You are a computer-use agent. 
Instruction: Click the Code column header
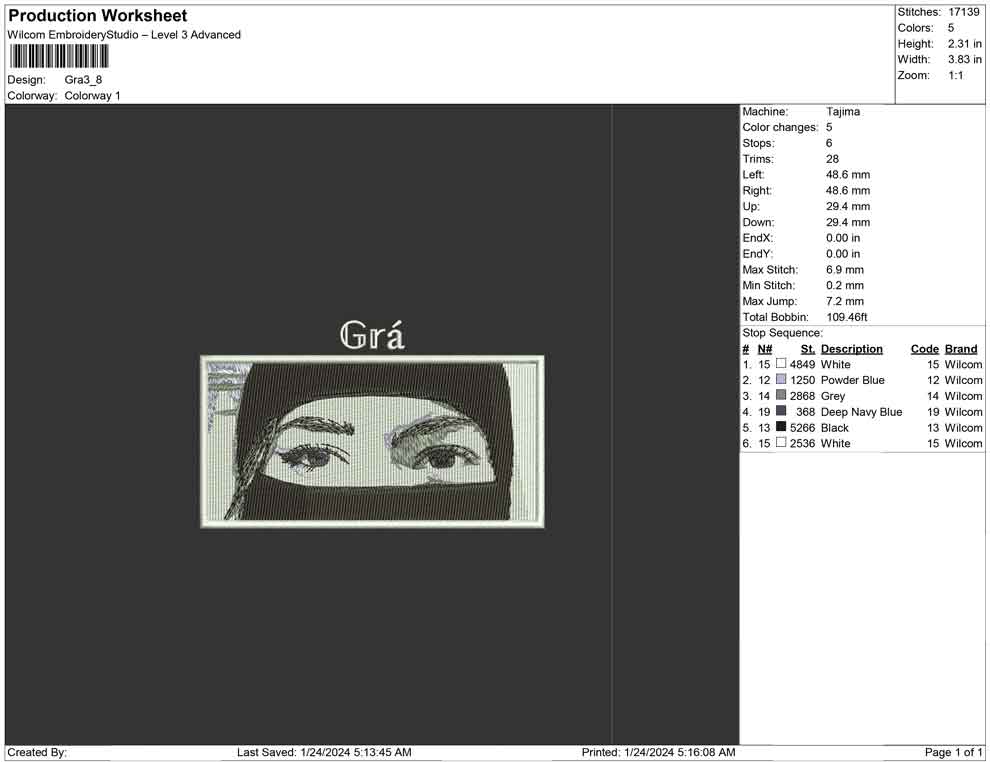click(925, 349)
